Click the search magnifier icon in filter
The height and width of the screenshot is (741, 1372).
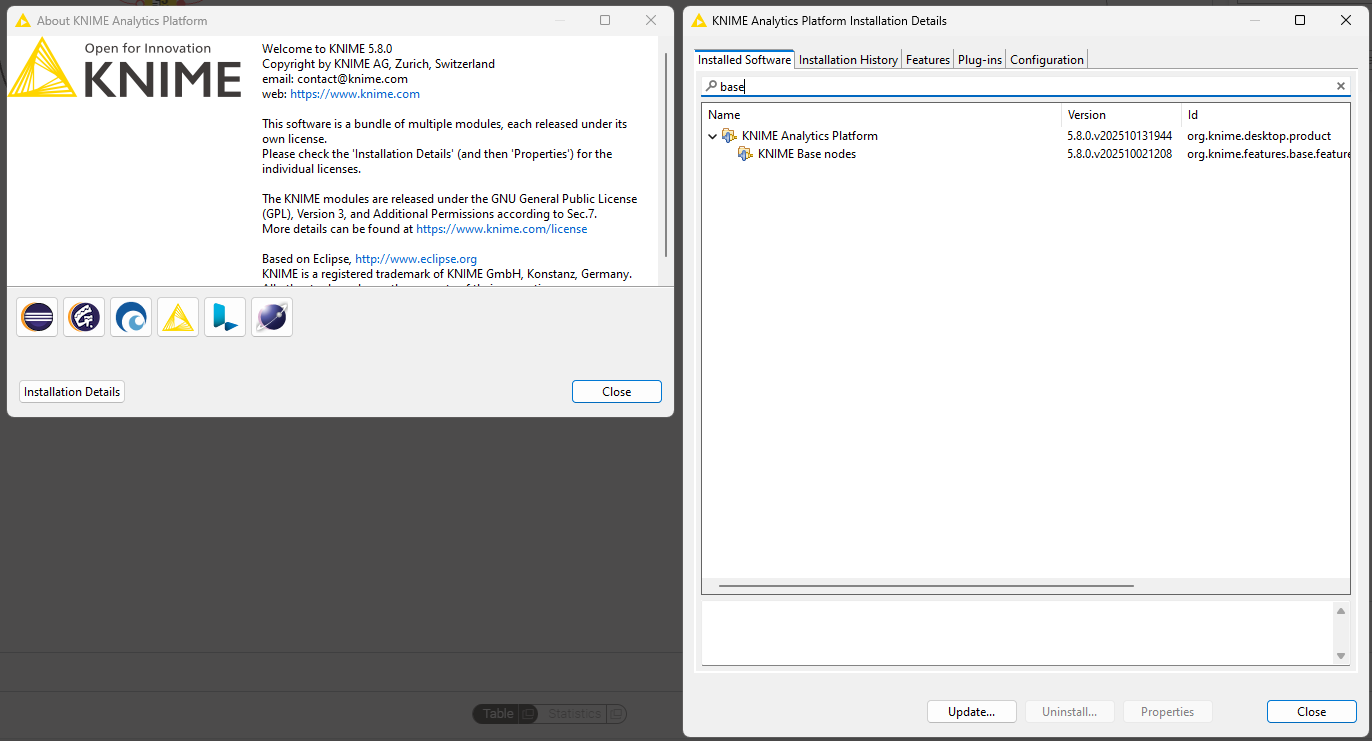click(711, 87)
